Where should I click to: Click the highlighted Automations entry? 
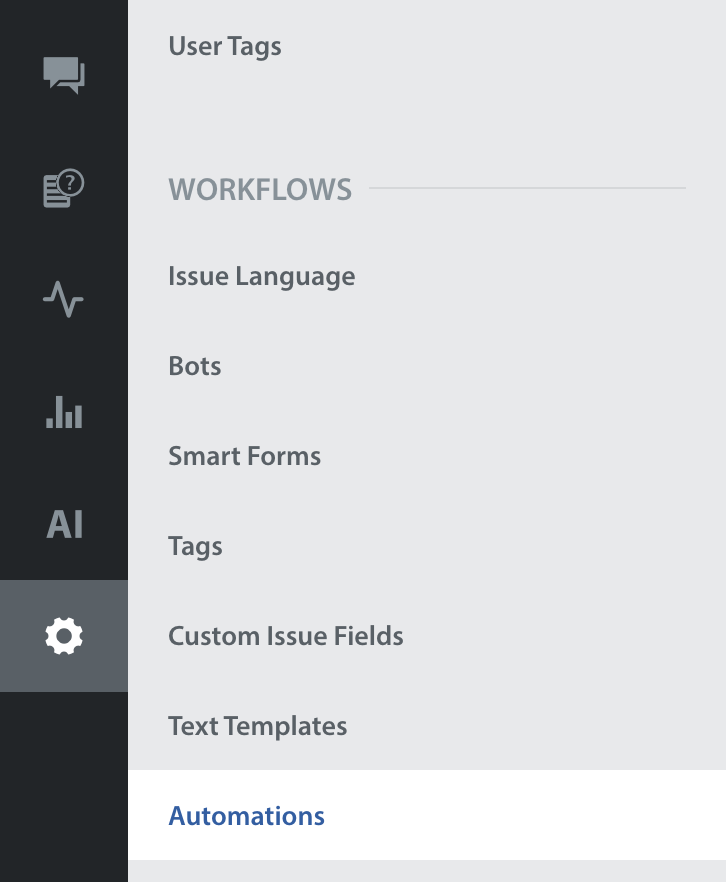coord(246,816)
